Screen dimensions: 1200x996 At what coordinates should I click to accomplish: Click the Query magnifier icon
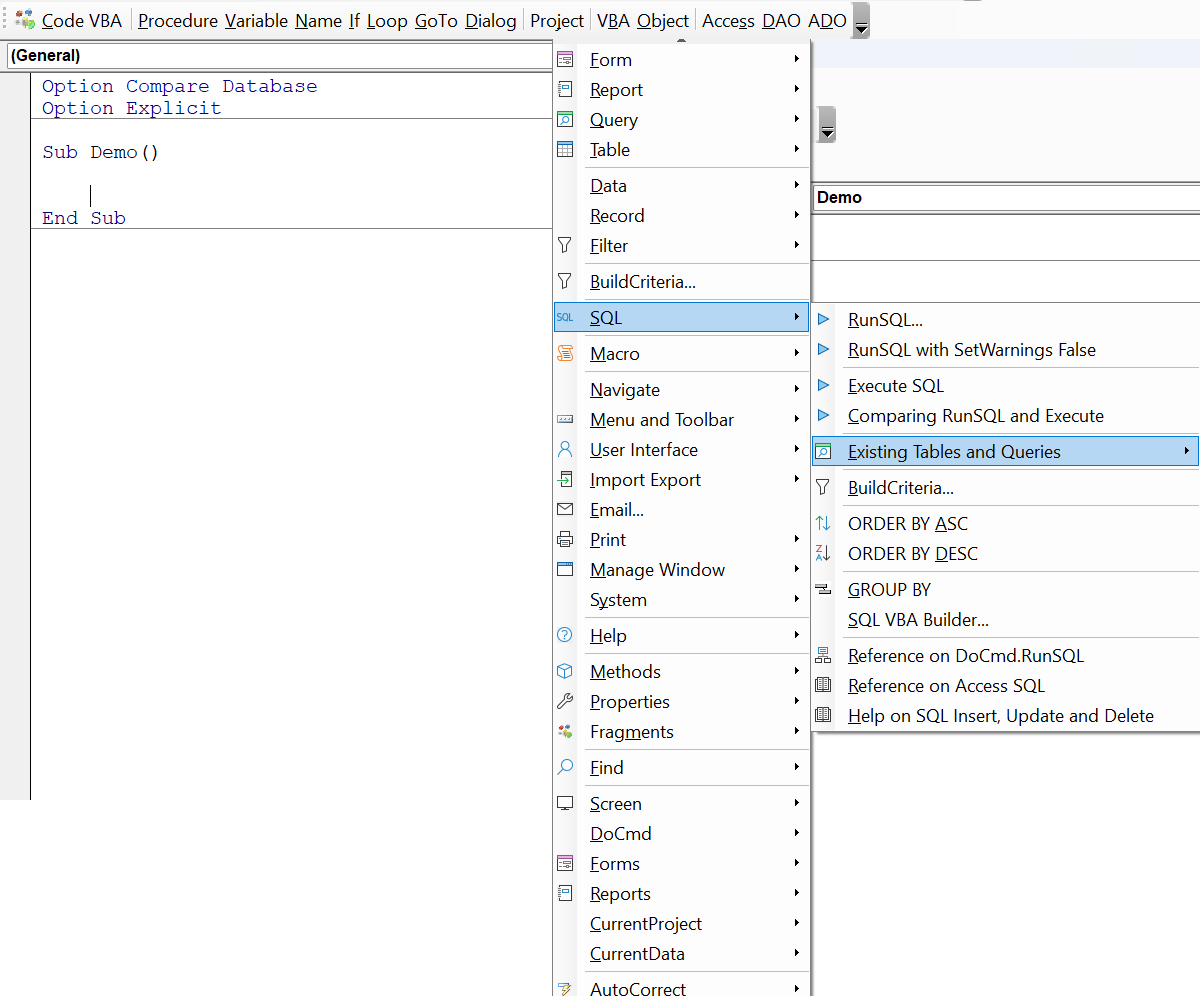[565, 120]
